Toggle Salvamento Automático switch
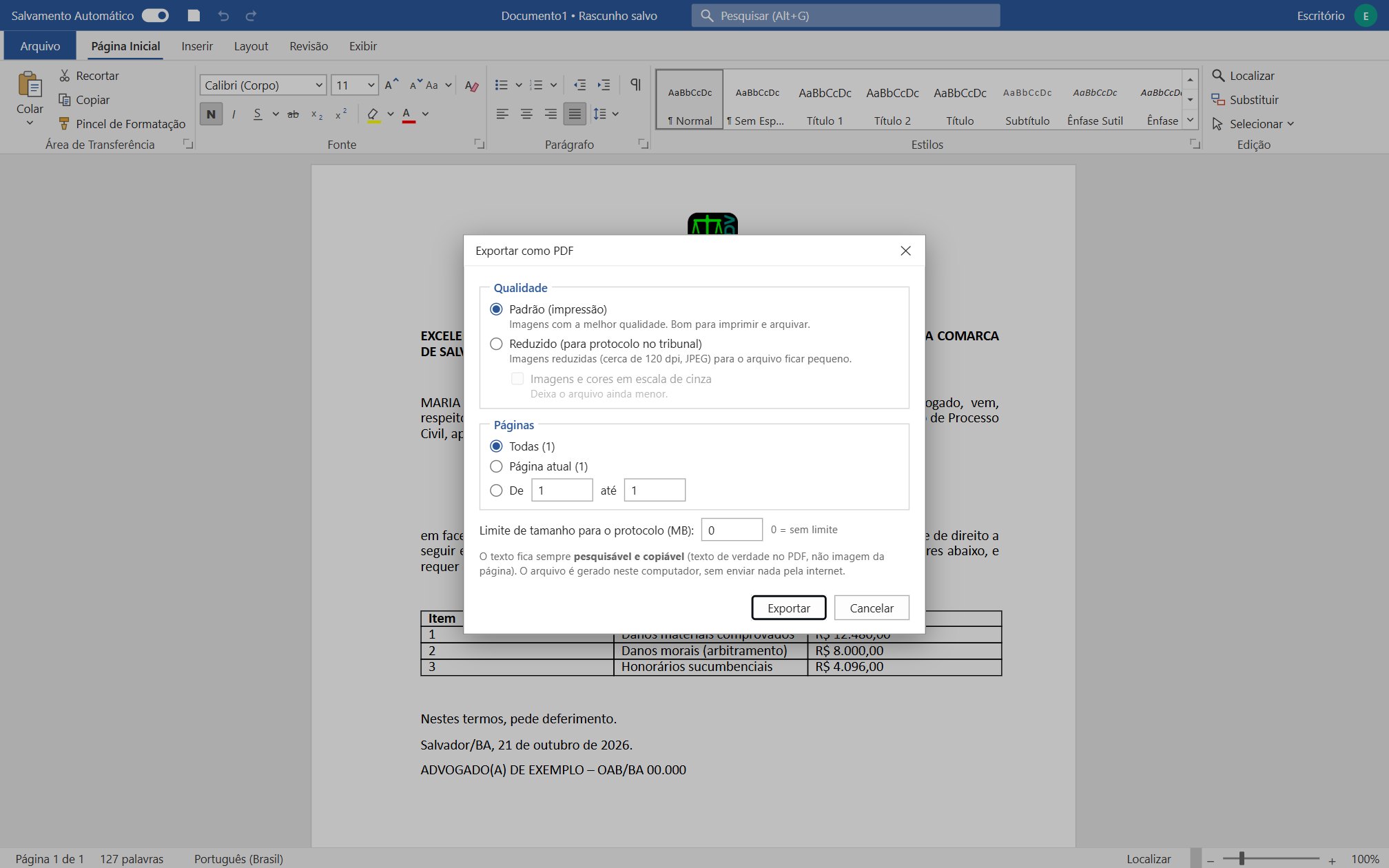The height and width of the screenshot is (868, 1389). (155, 15)
